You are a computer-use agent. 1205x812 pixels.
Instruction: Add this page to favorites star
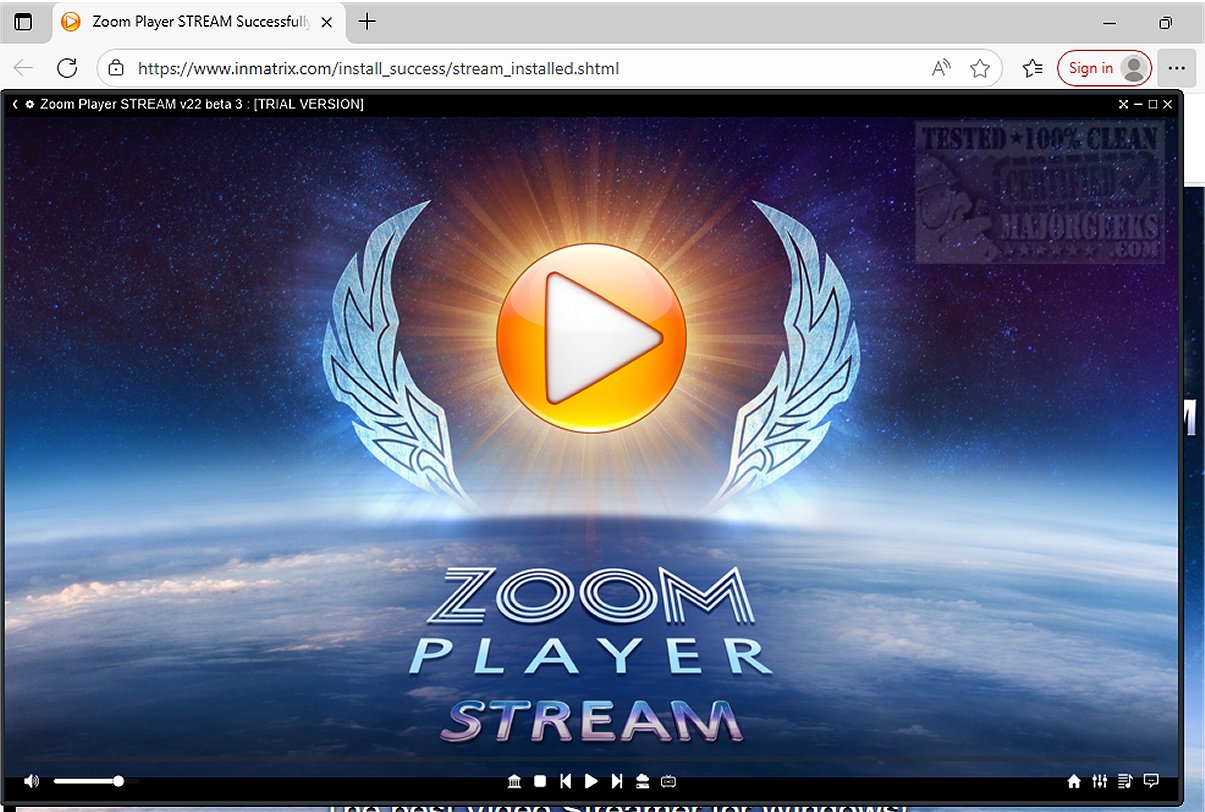tap(980, 68)
